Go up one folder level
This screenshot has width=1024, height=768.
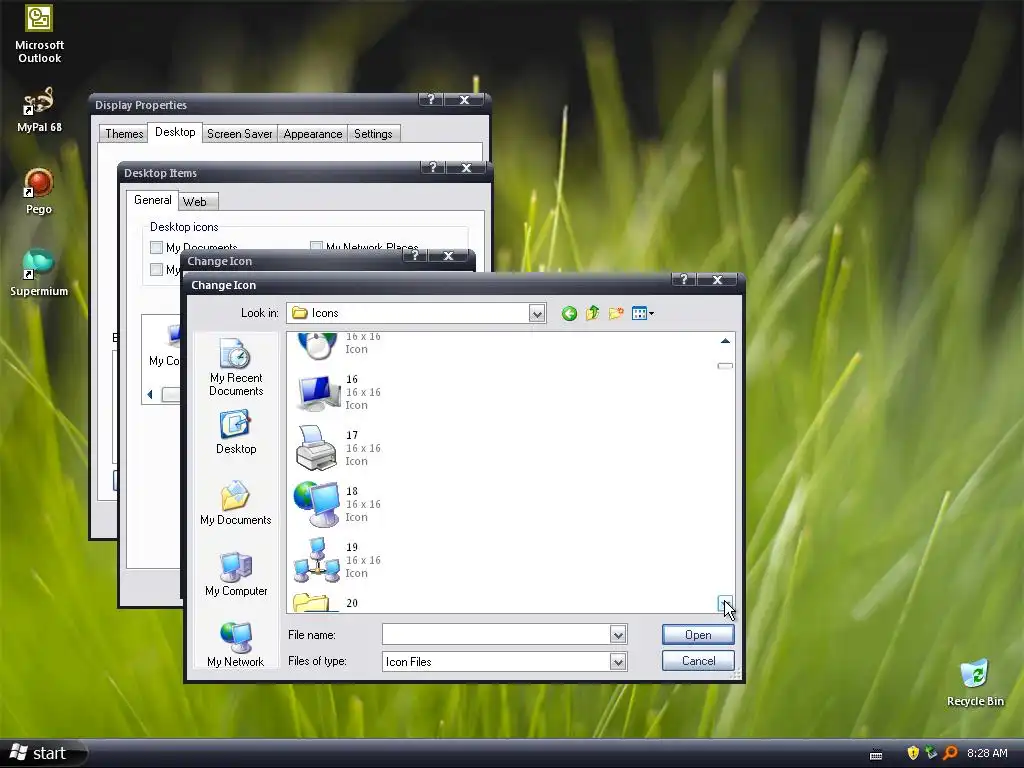pyautogui.click(x=592, y=313)
